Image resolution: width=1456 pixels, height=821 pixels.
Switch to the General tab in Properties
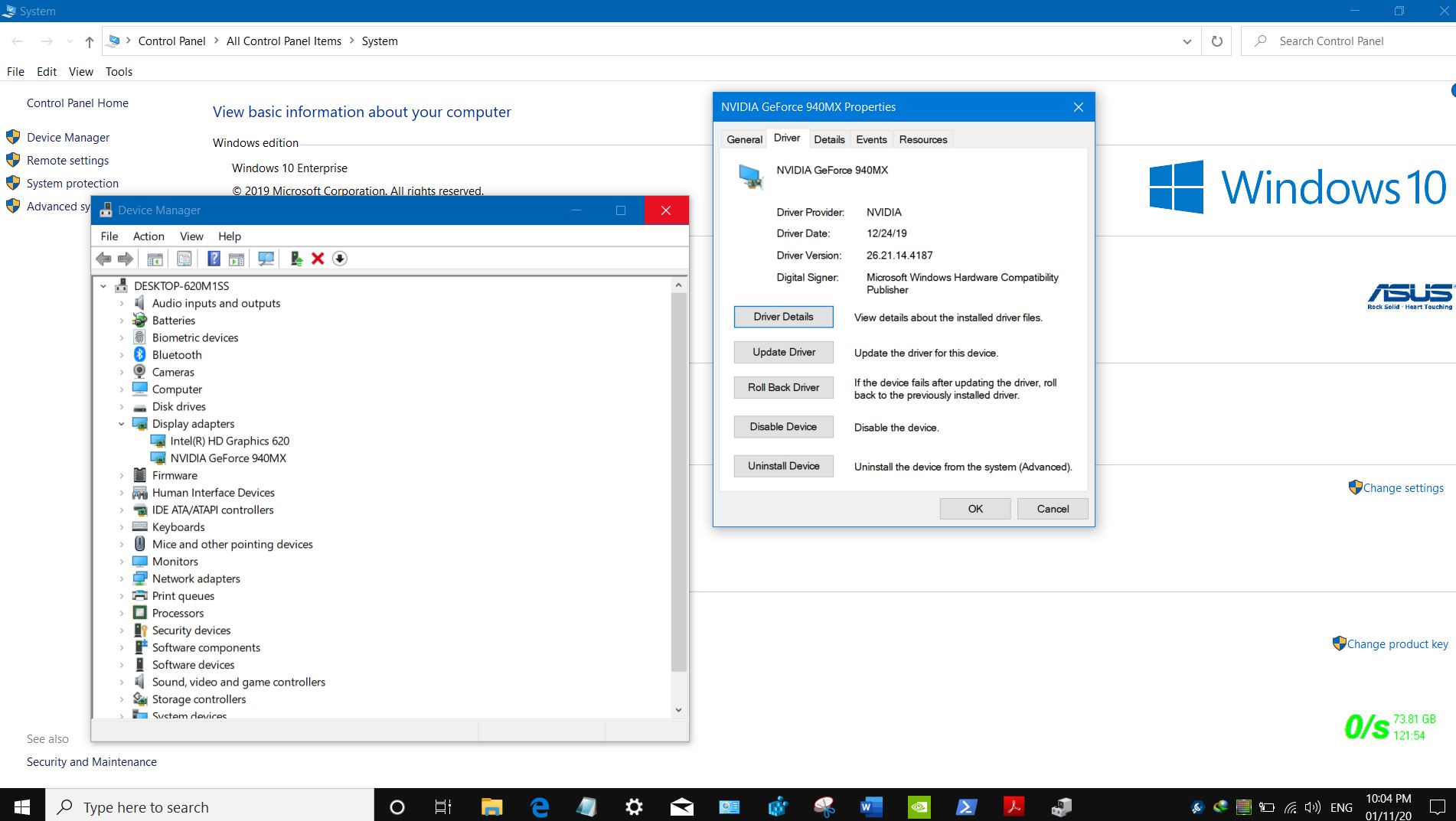coord(744,139)
